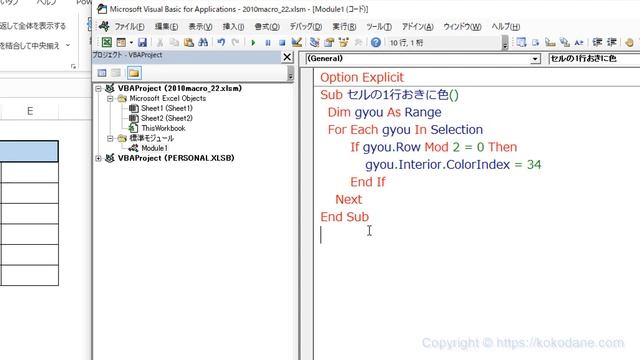
Task: Click the standard toolbar options overflow arrow
Action: coord(505,42)
